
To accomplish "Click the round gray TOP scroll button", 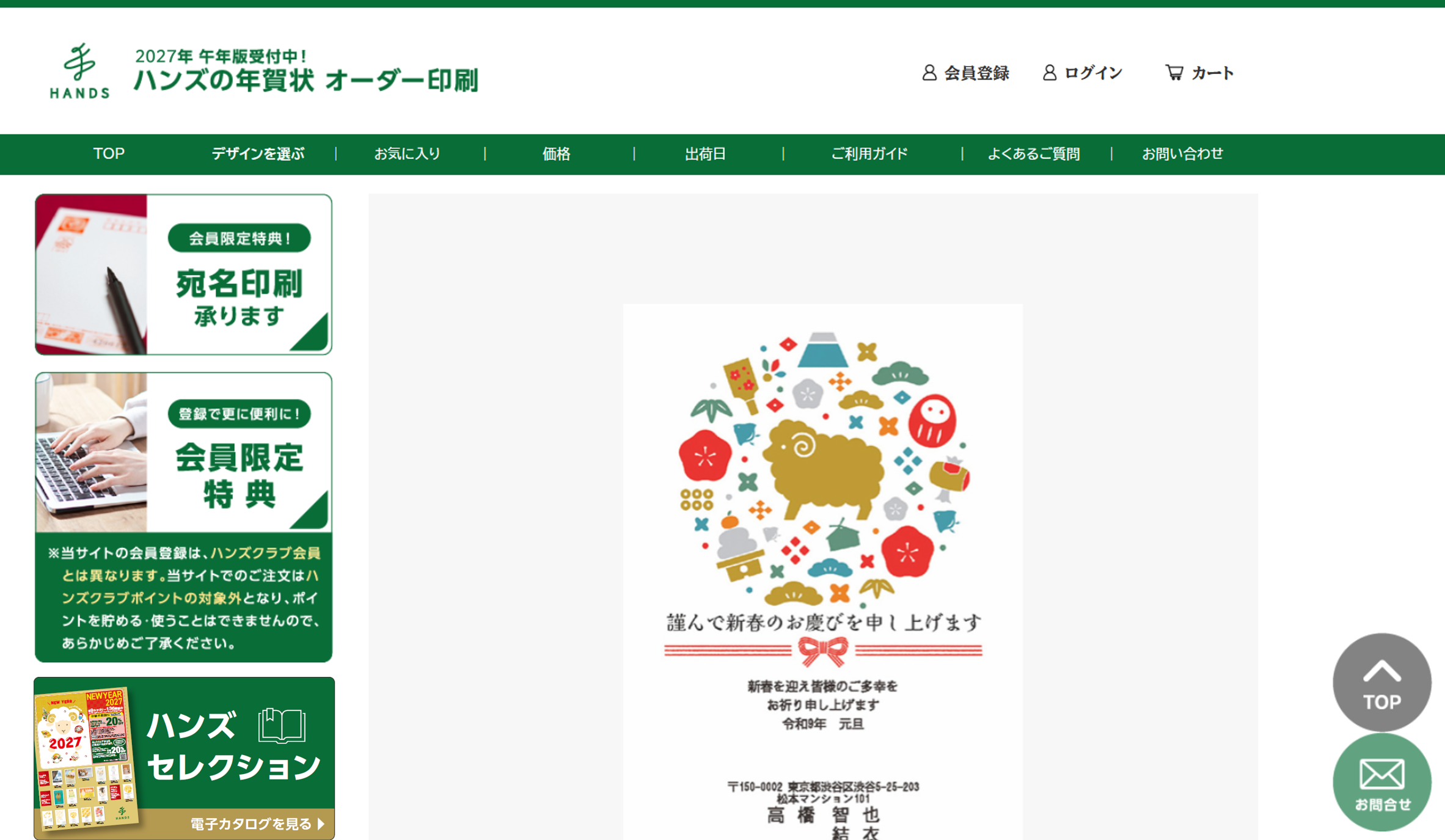I will (1381, 682).
